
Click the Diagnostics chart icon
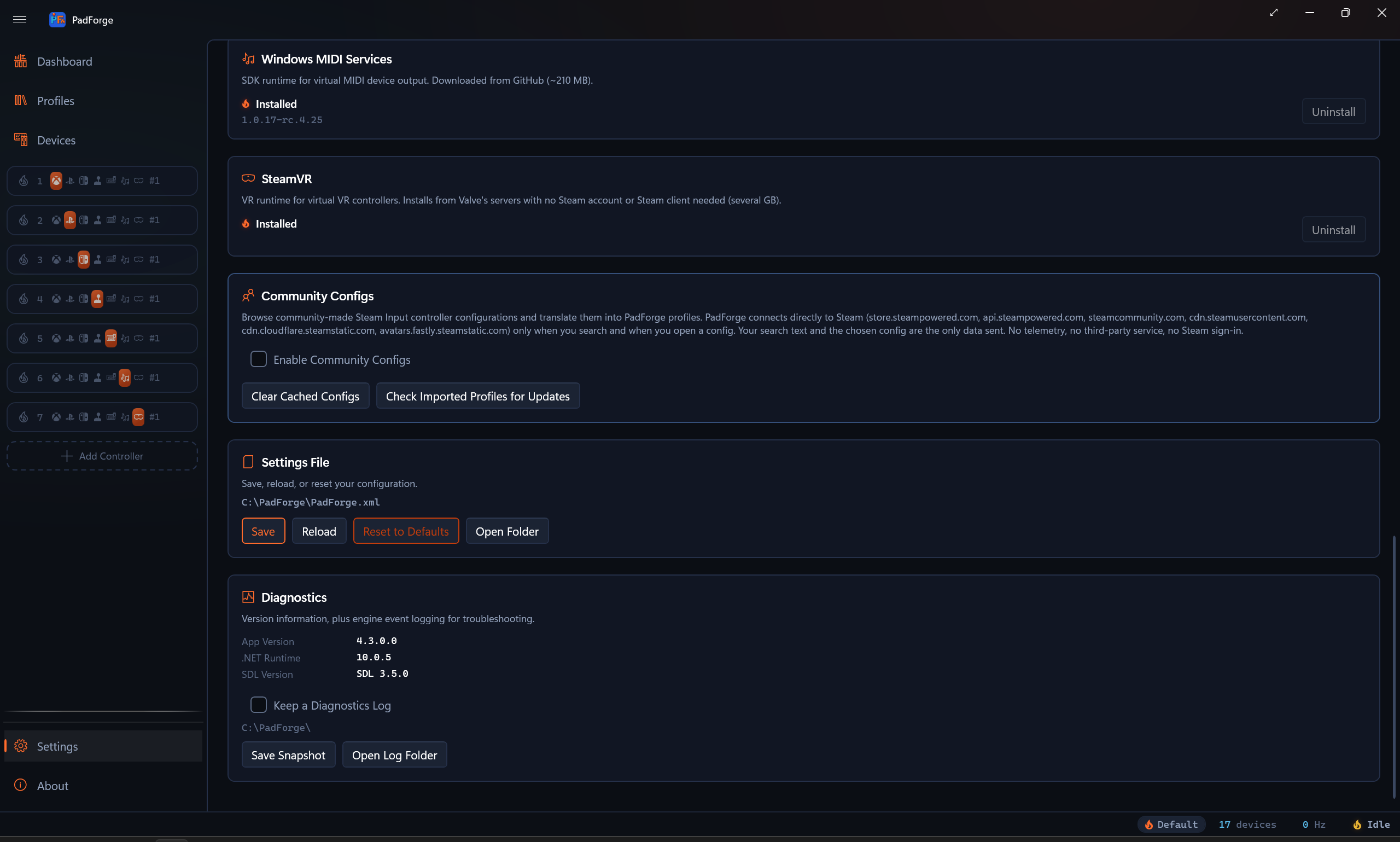click(x=248, y=597)
